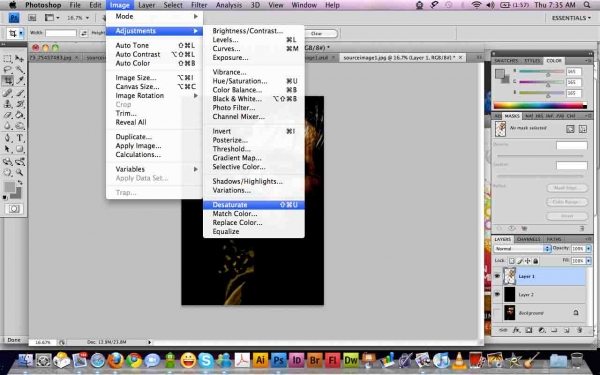Swap width and height crop values
Screen dimensions: 600x375
[x=83, y=33]
